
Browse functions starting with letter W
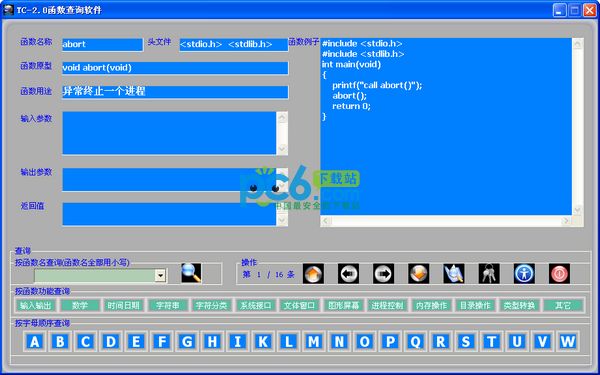[x=568, y=341]
